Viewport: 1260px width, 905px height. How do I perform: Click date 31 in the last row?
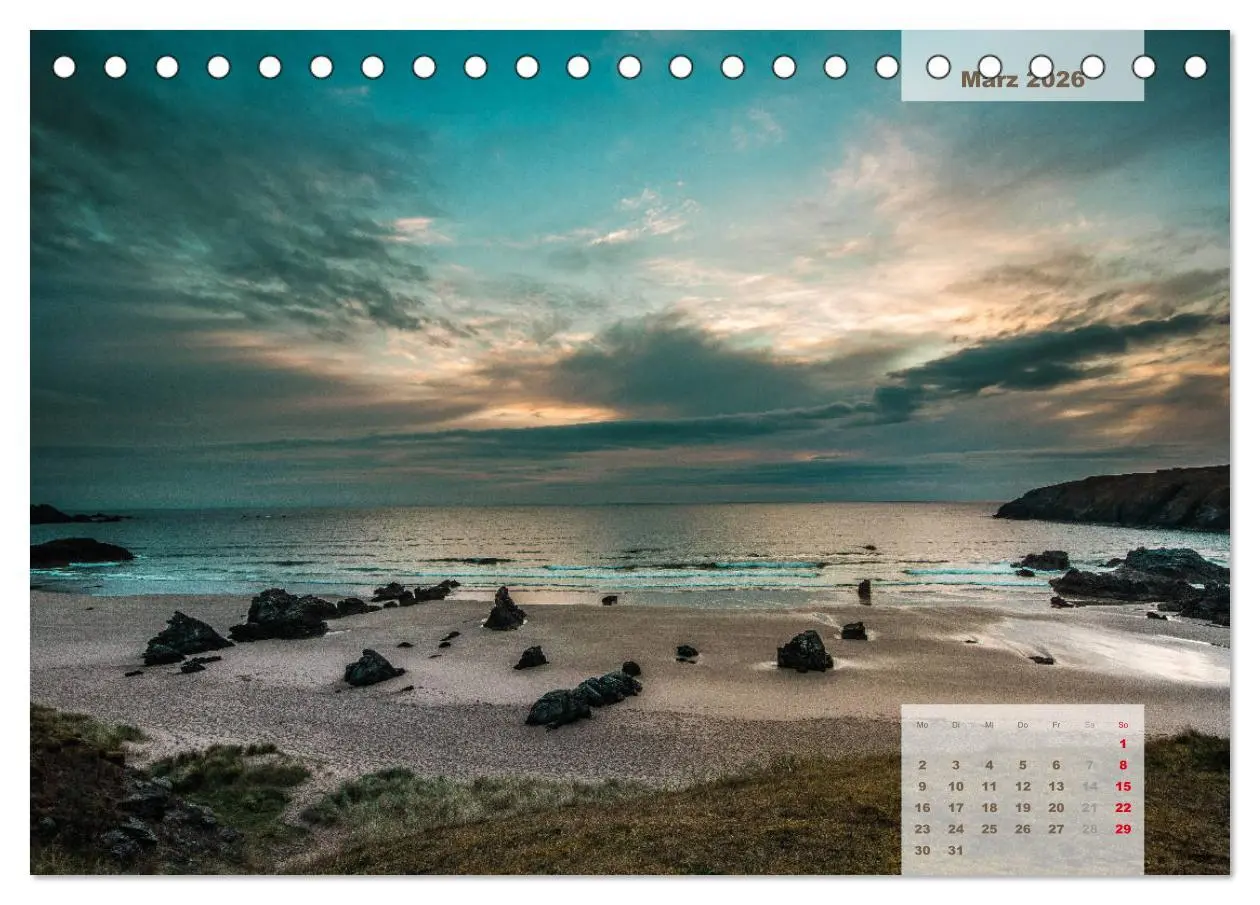click(x=956, y=851)
